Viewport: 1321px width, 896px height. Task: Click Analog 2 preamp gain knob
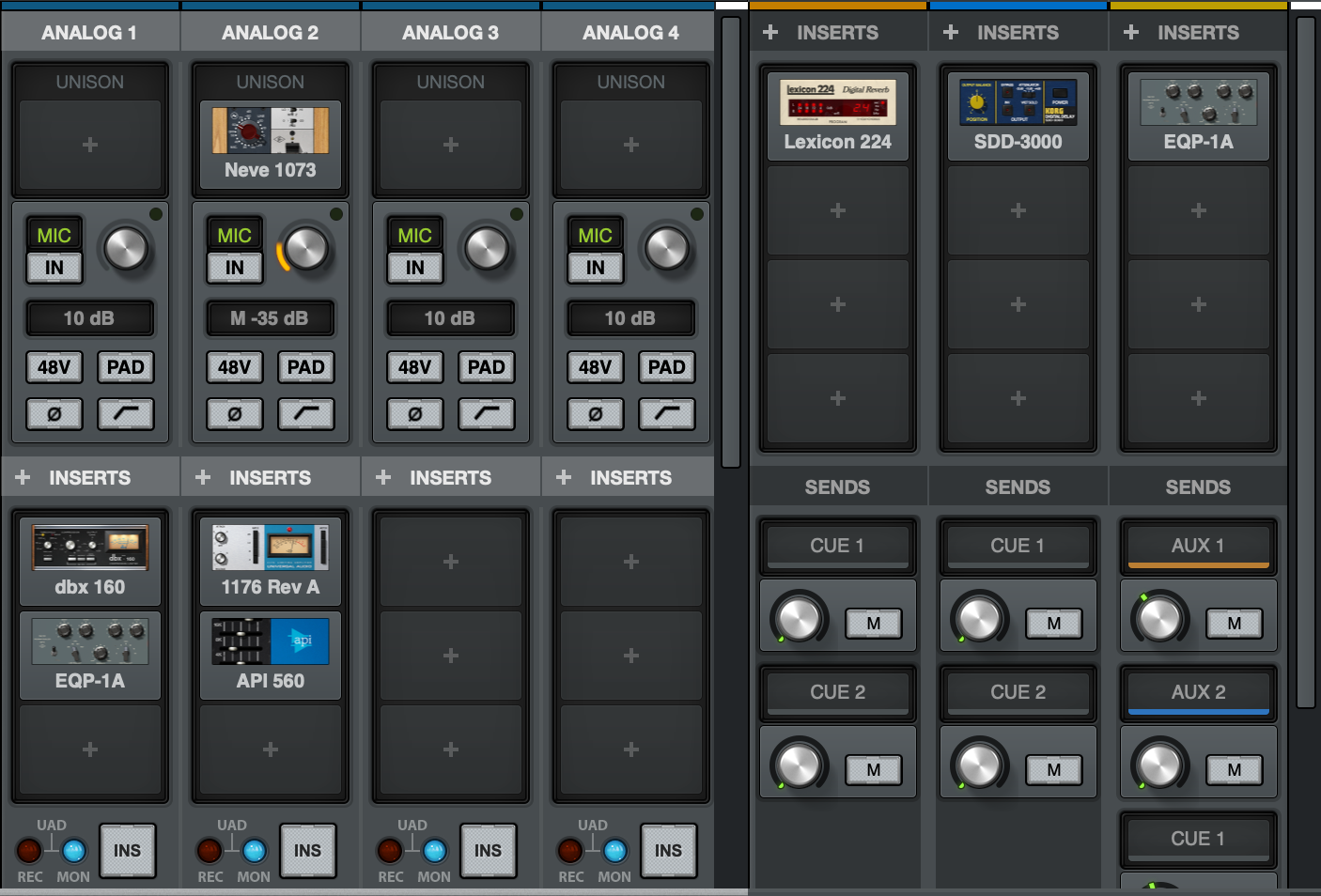pos(306,248)
